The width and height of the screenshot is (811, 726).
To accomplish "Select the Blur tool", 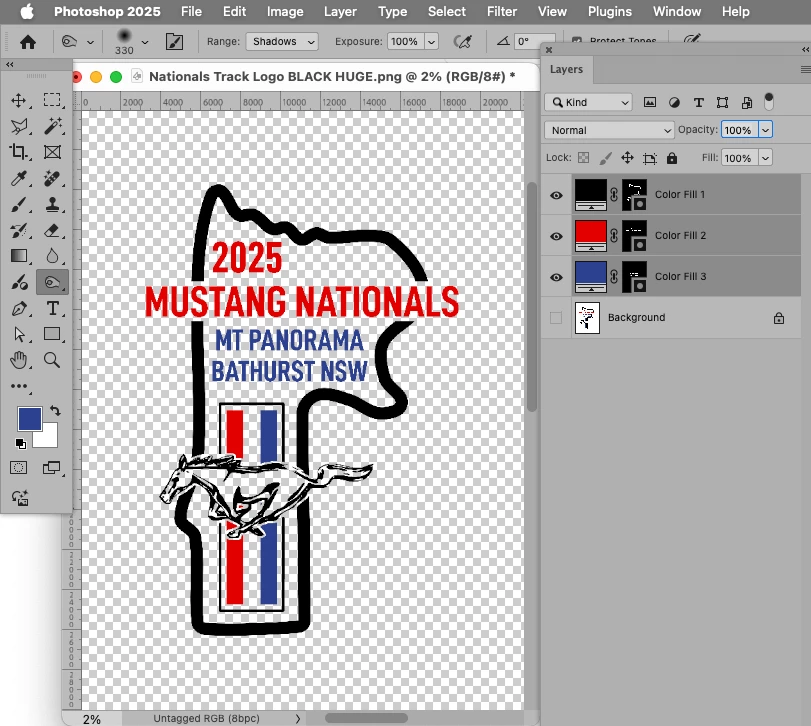I will [52, 256].
